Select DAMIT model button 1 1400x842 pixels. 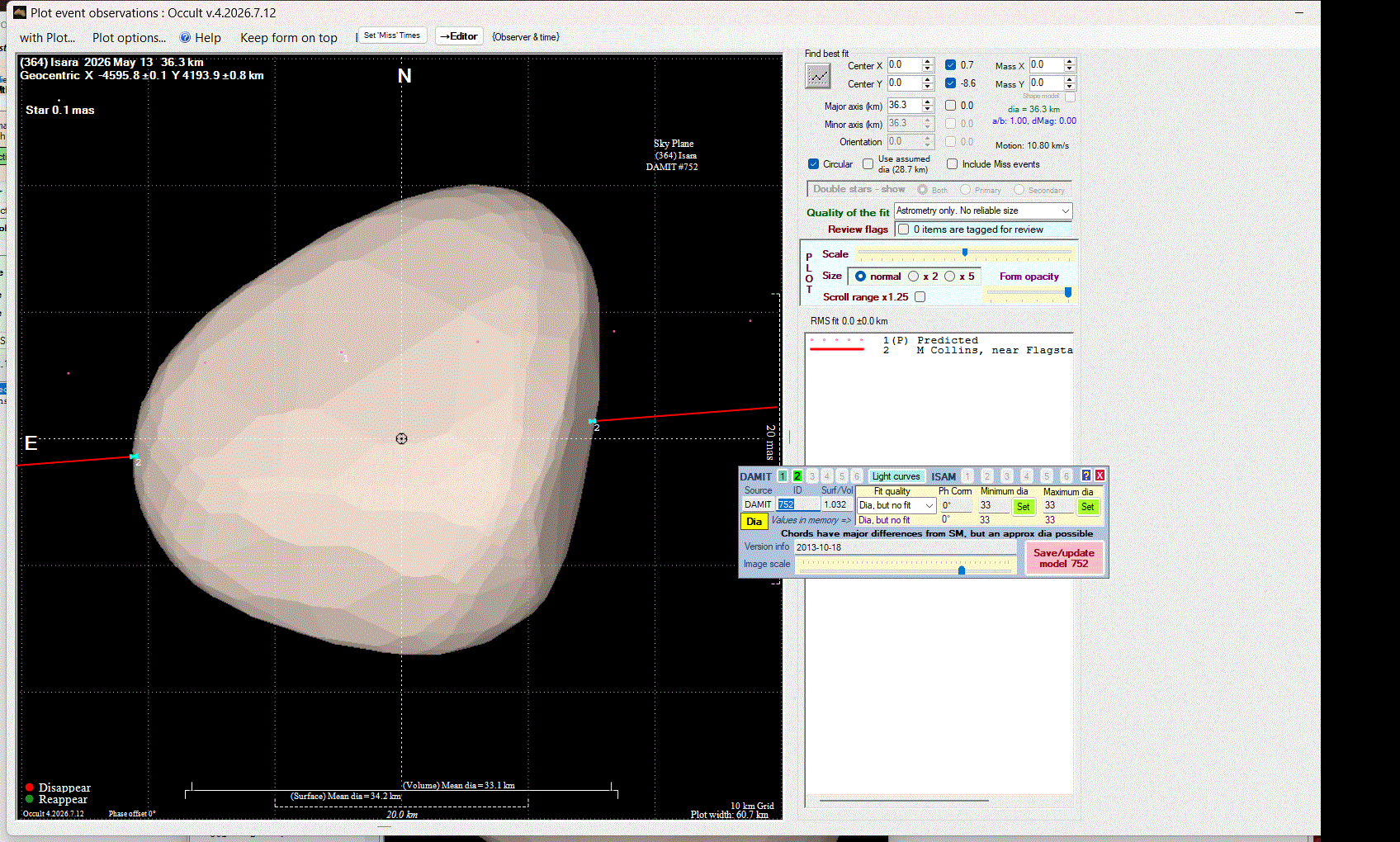[x=783, y=476]
